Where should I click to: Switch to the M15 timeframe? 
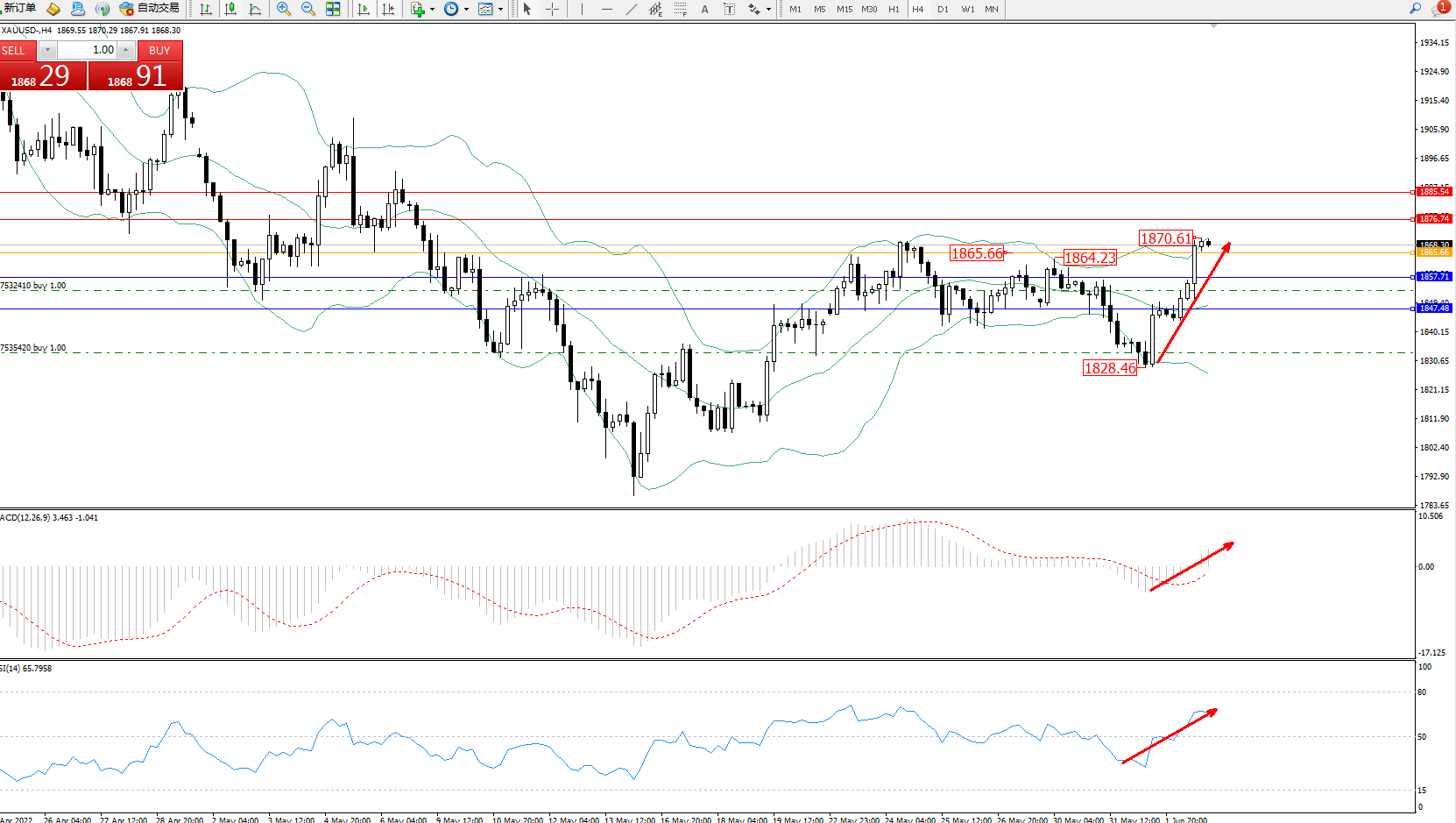click(x=844, y=10)
